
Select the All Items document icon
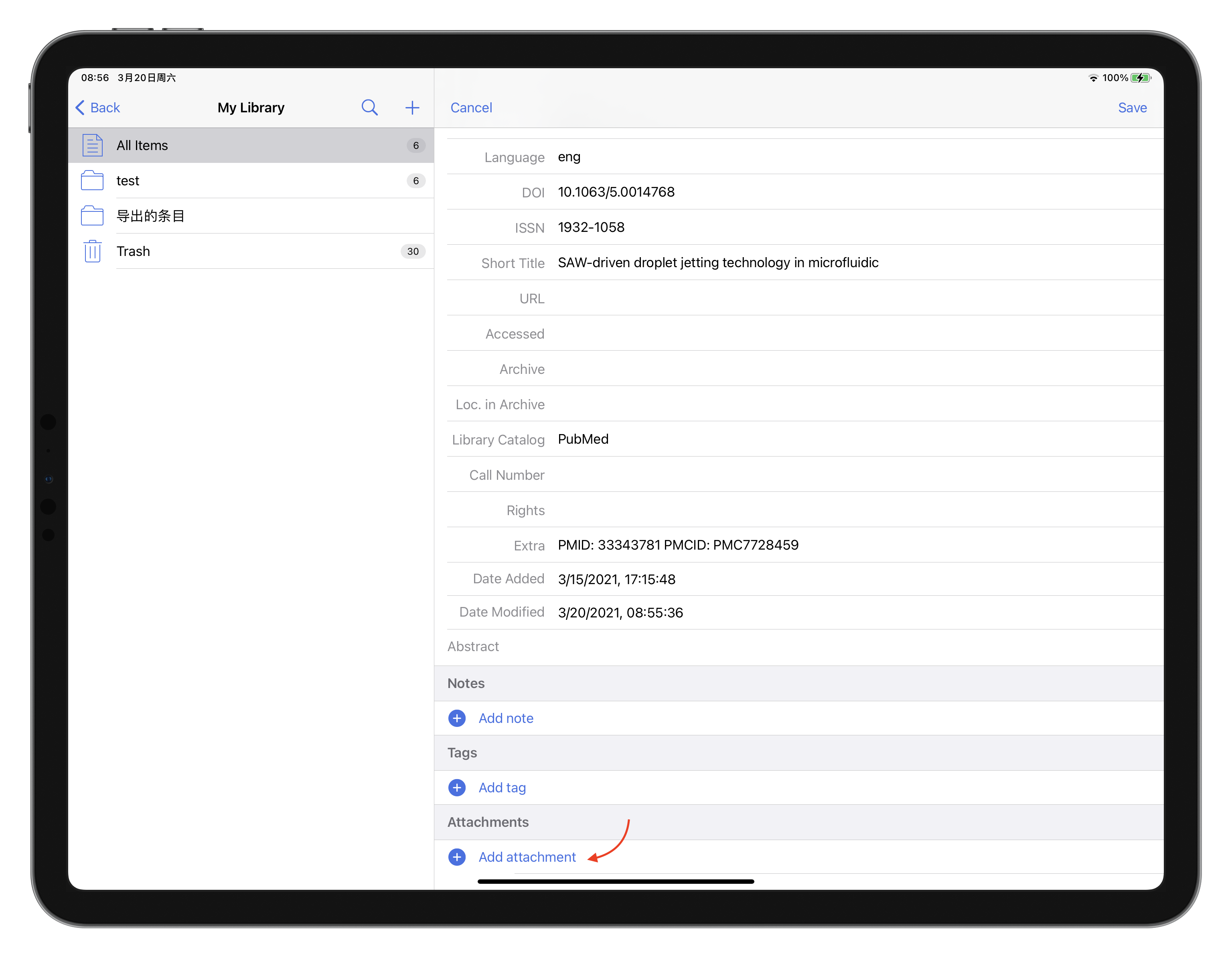[93, 145]
